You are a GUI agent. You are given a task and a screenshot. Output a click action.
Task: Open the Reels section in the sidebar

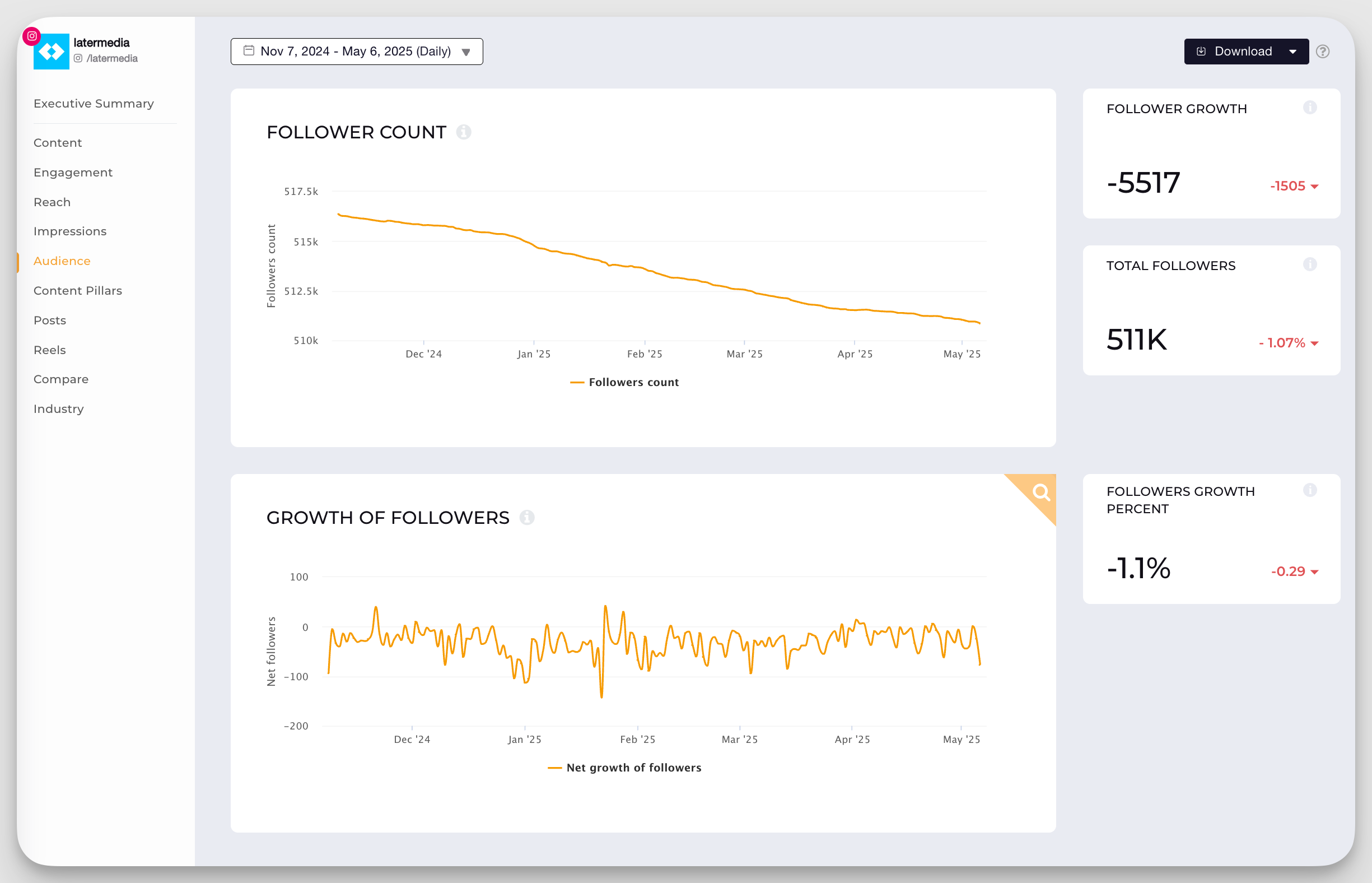click(49, 350)
